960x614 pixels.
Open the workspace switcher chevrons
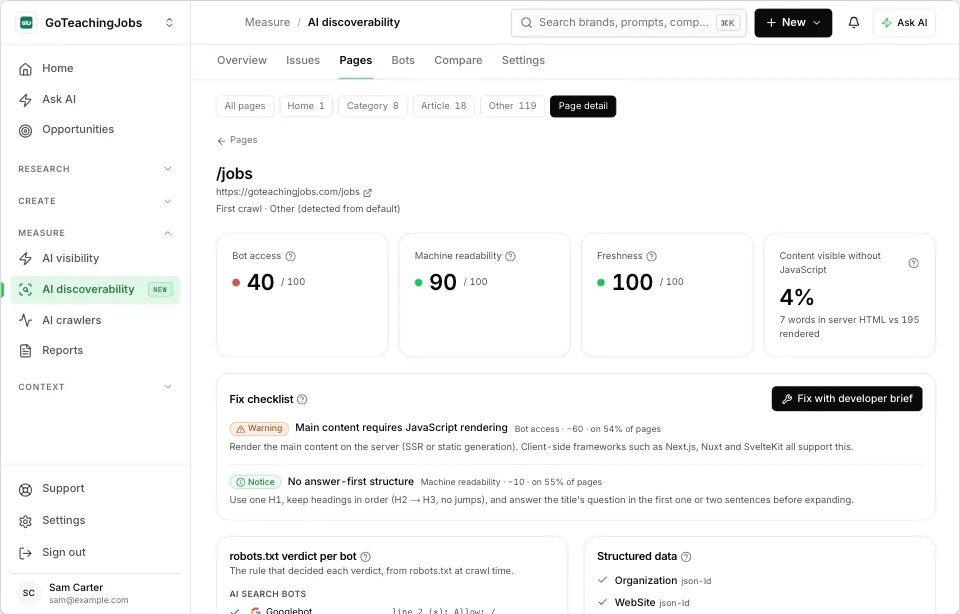(x=170, y=23)
